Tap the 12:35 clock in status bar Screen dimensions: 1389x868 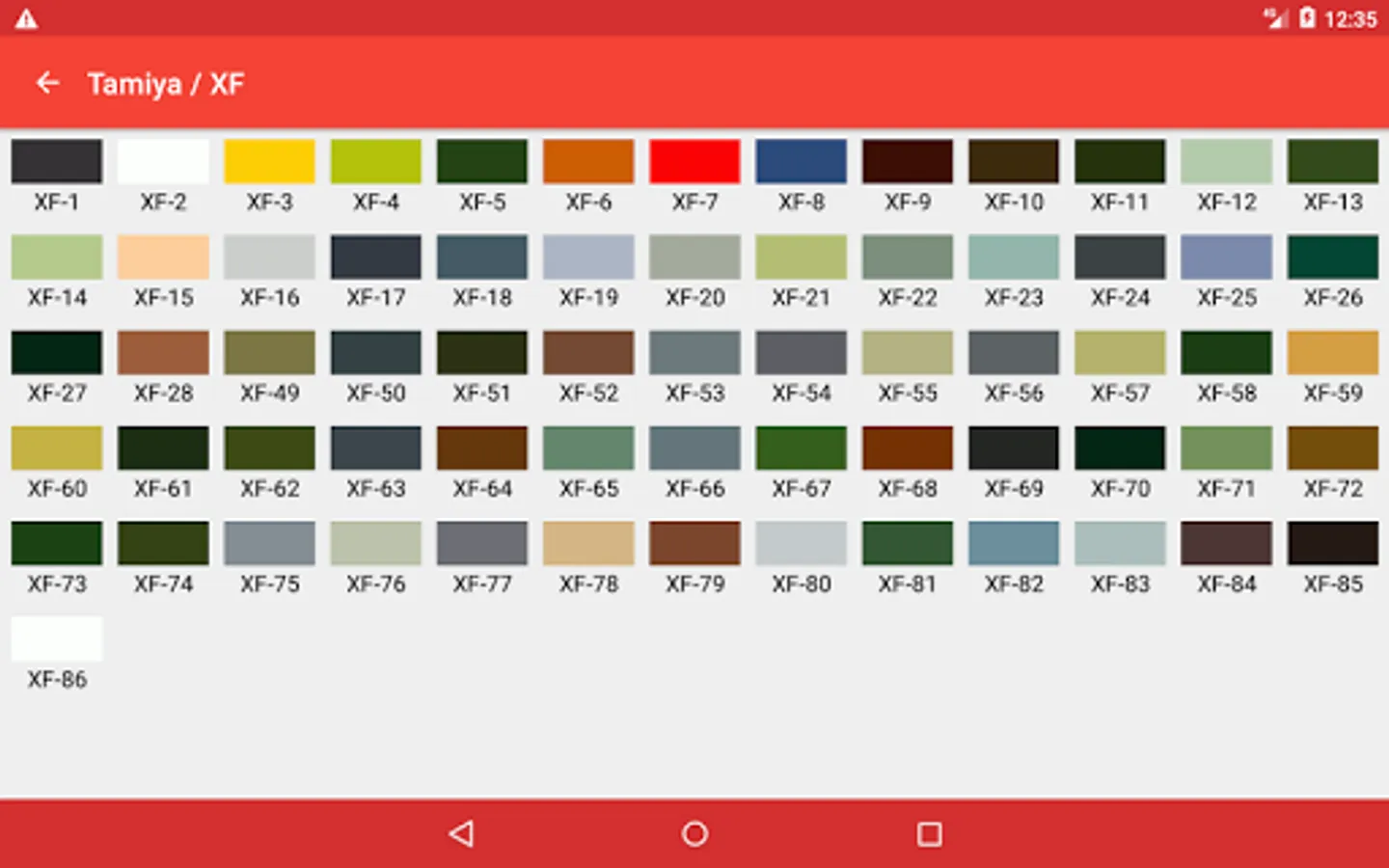point(1350,18)
